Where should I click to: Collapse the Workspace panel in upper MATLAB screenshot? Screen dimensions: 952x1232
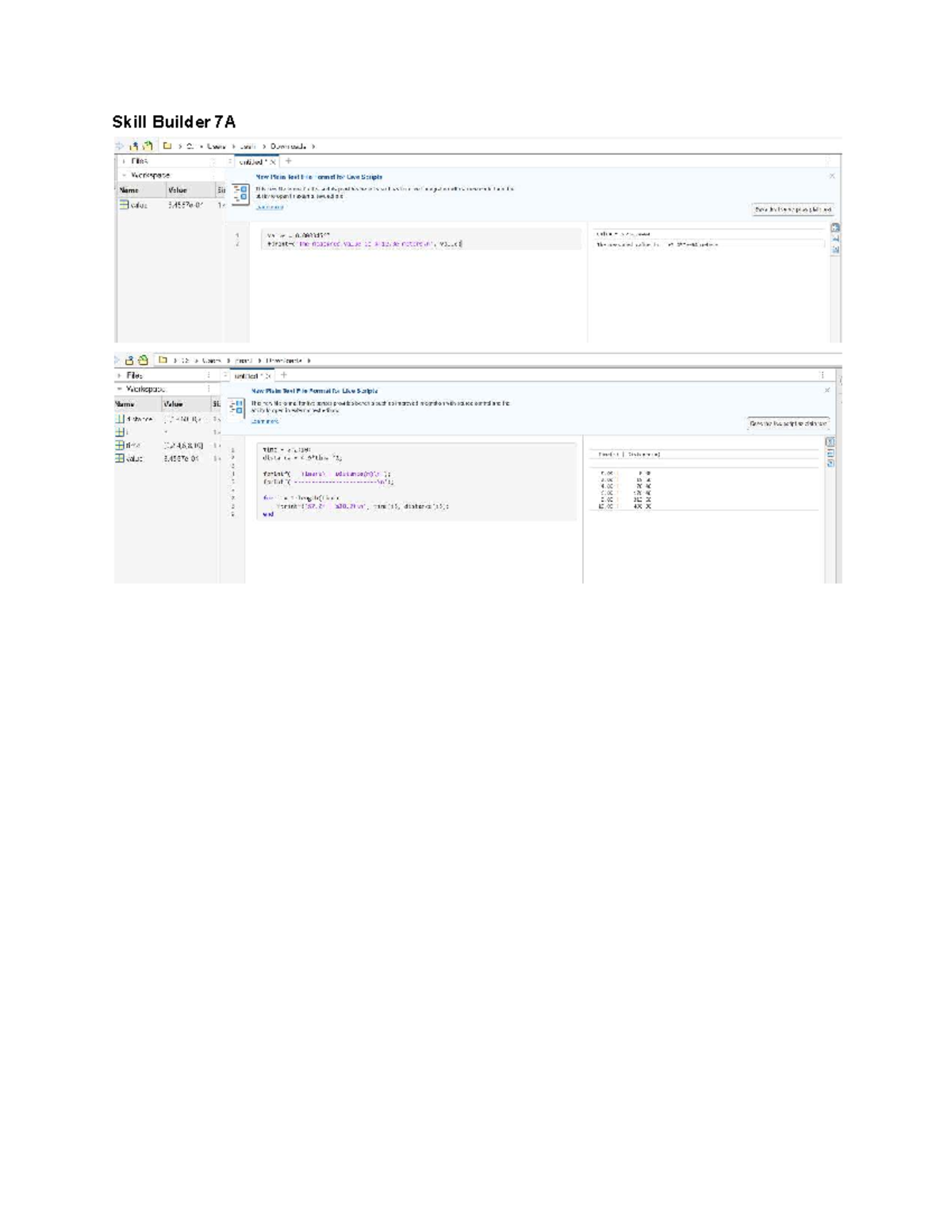pyautogui.click(x=125, y=175)
